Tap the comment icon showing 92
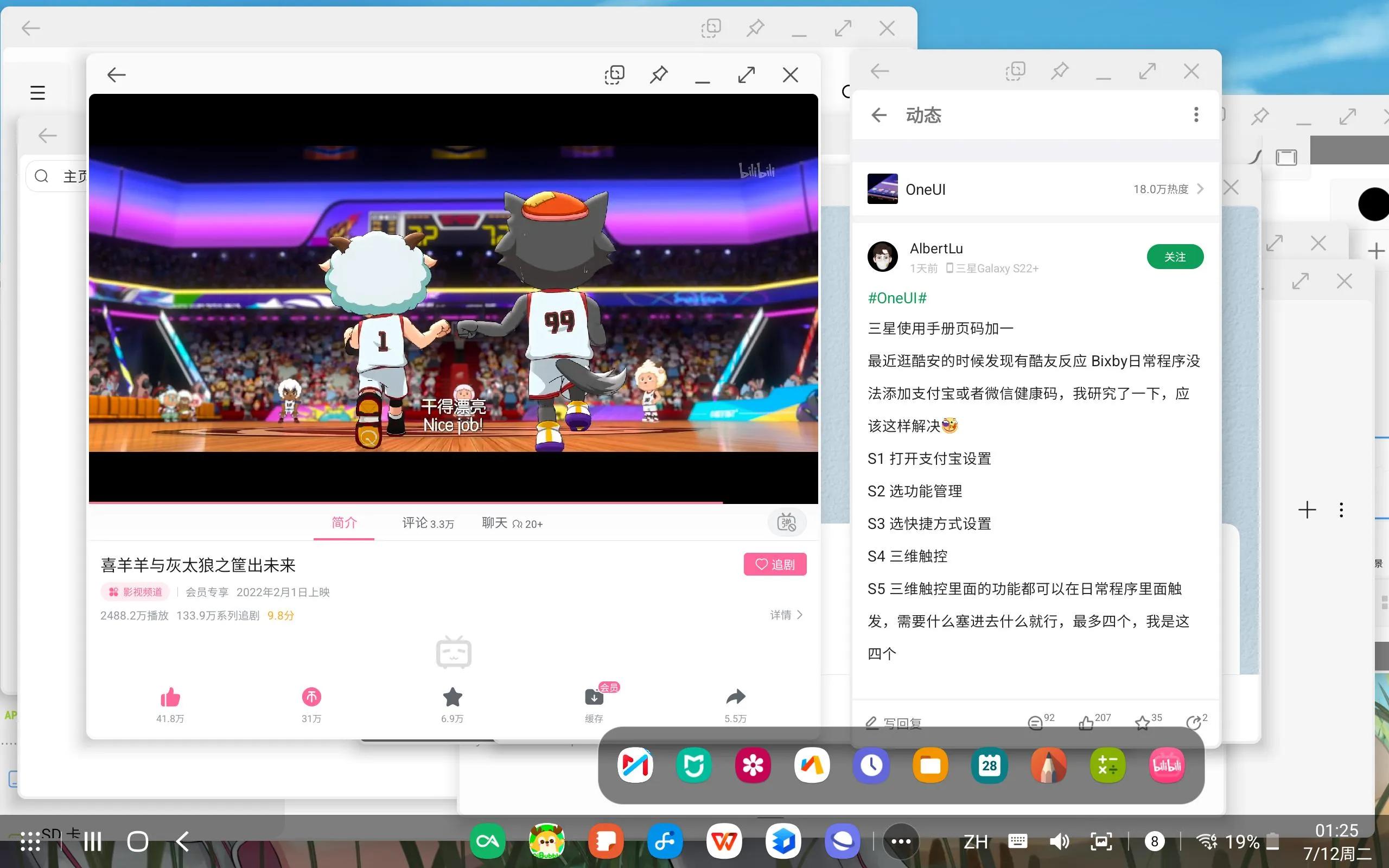The width and height of the screenshot is (1389, 868). (1035, 722)
